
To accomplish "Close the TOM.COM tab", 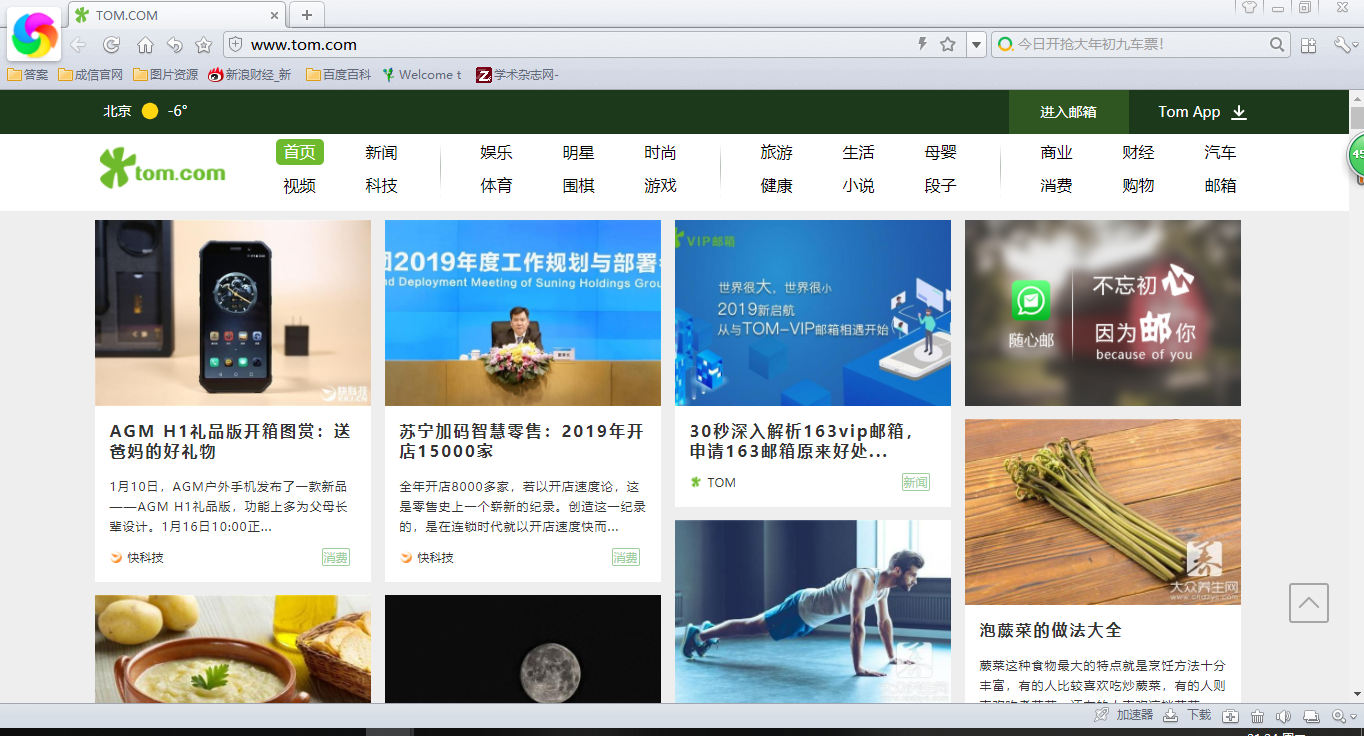I will 275,15.
